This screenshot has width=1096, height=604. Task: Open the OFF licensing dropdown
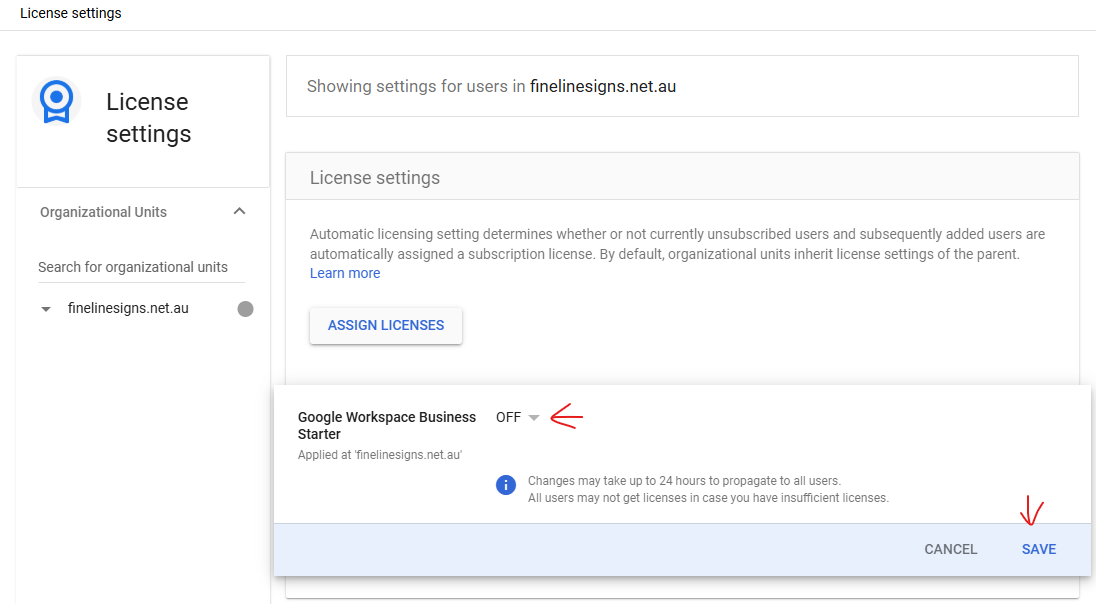pos(517,418)
